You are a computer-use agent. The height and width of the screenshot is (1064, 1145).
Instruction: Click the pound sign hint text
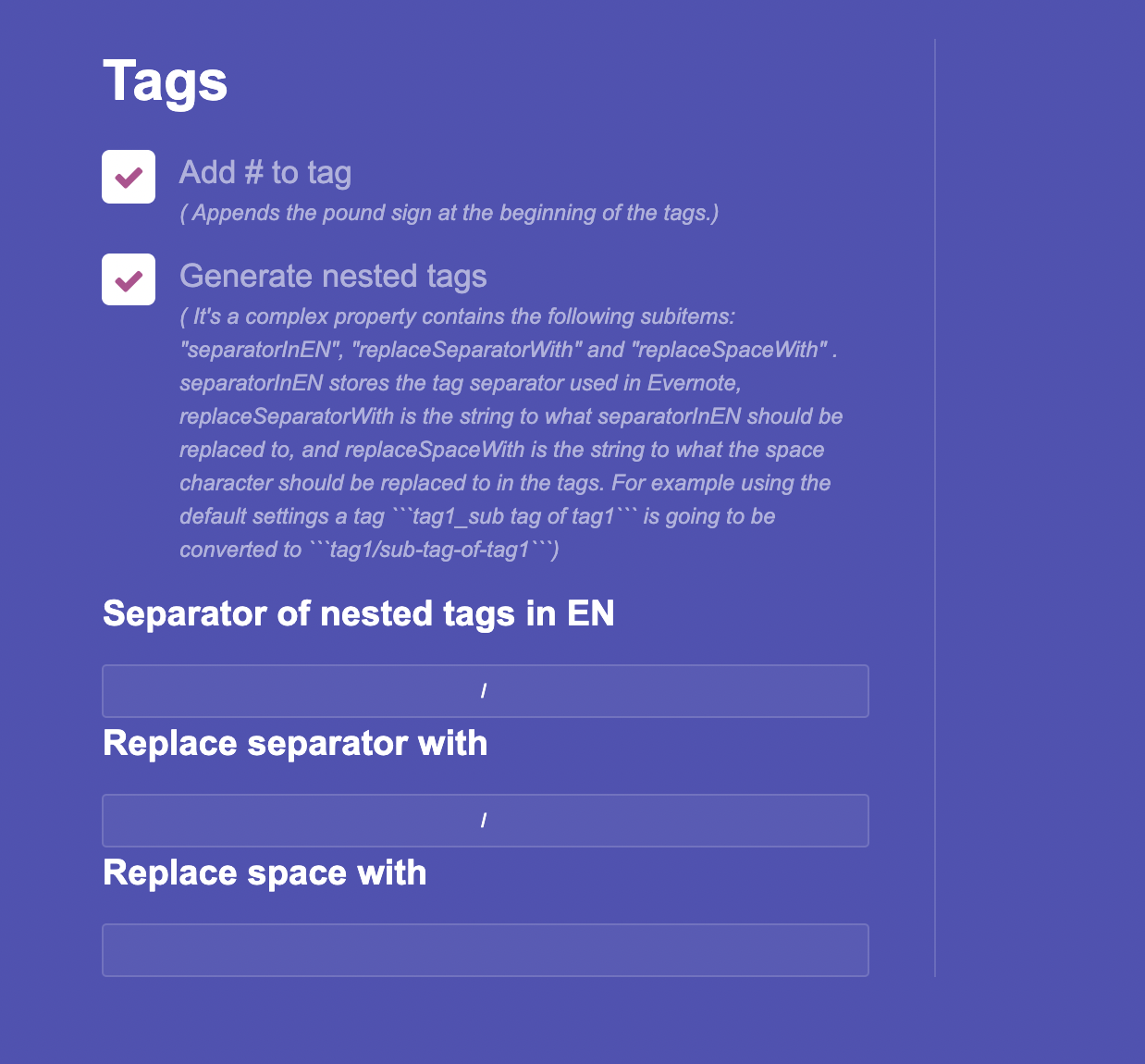coord(449,213)
